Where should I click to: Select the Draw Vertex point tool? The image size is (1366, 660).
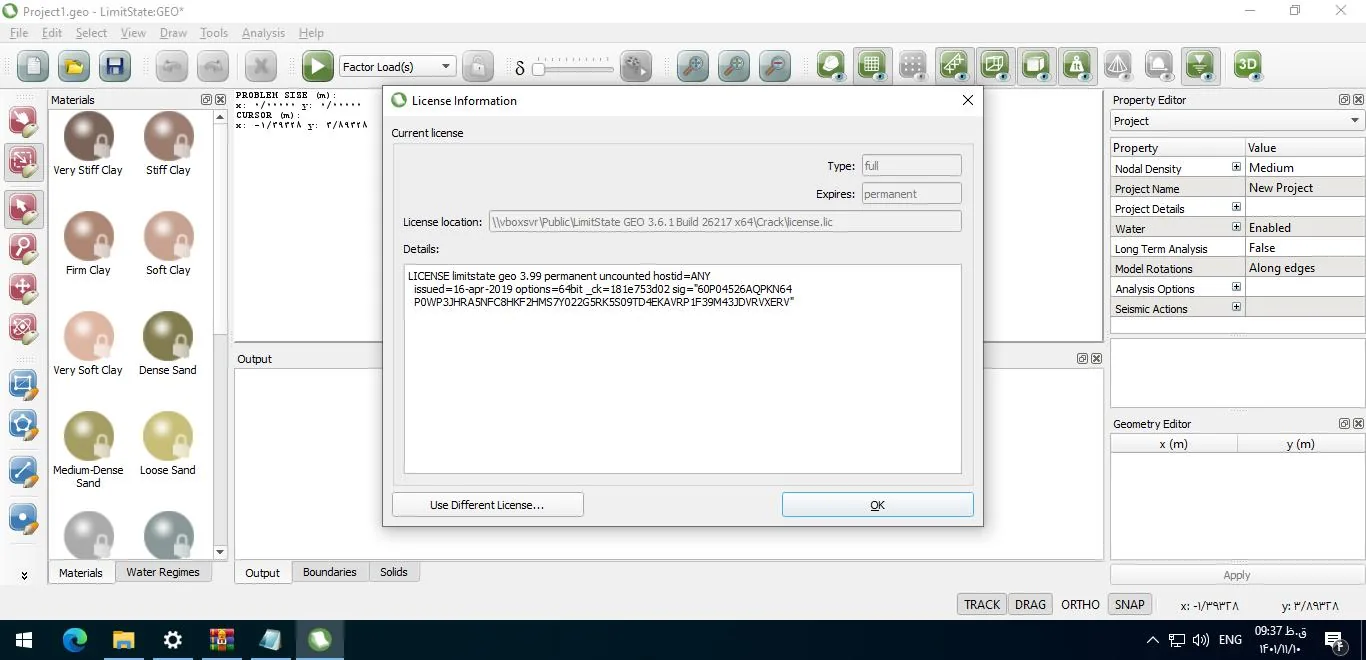pos(23,519)
